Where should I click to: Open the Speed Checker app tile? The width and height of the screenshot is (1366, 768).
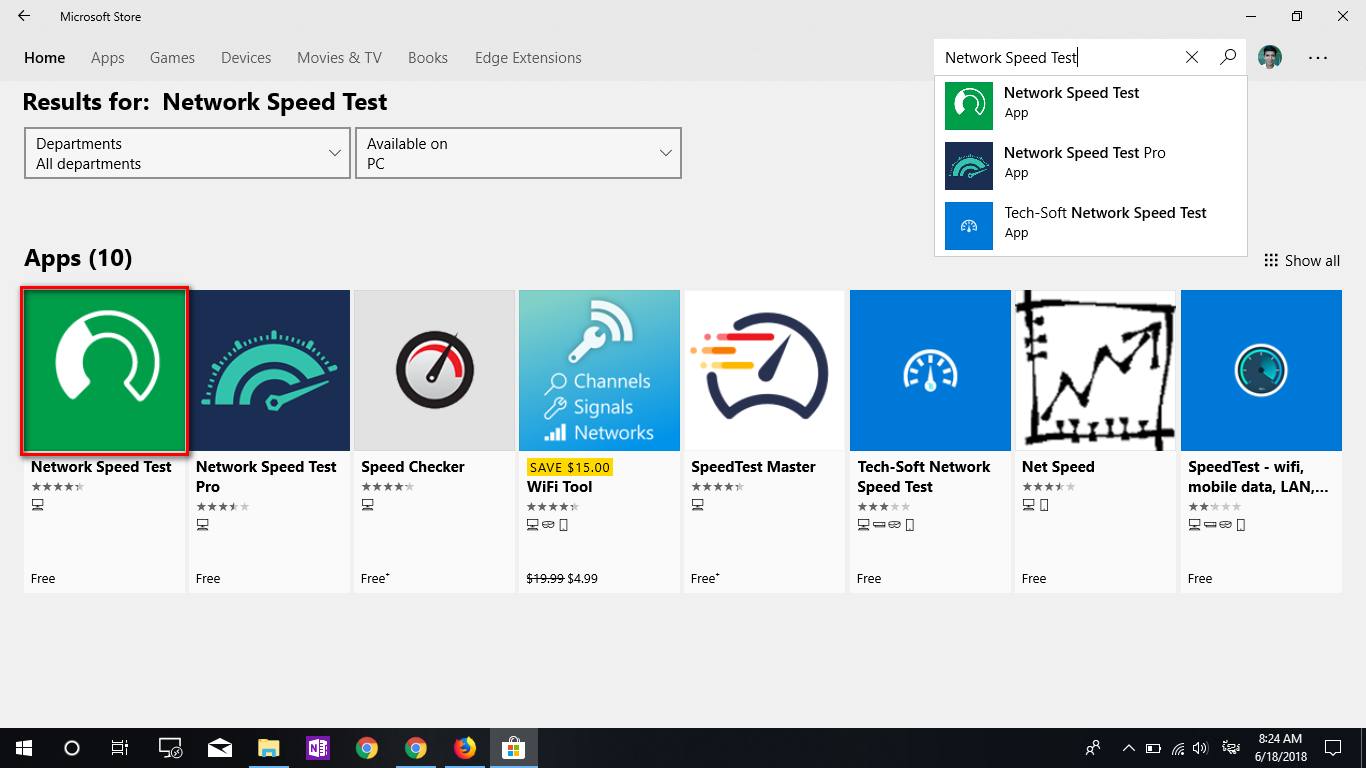tap(434, 369)
